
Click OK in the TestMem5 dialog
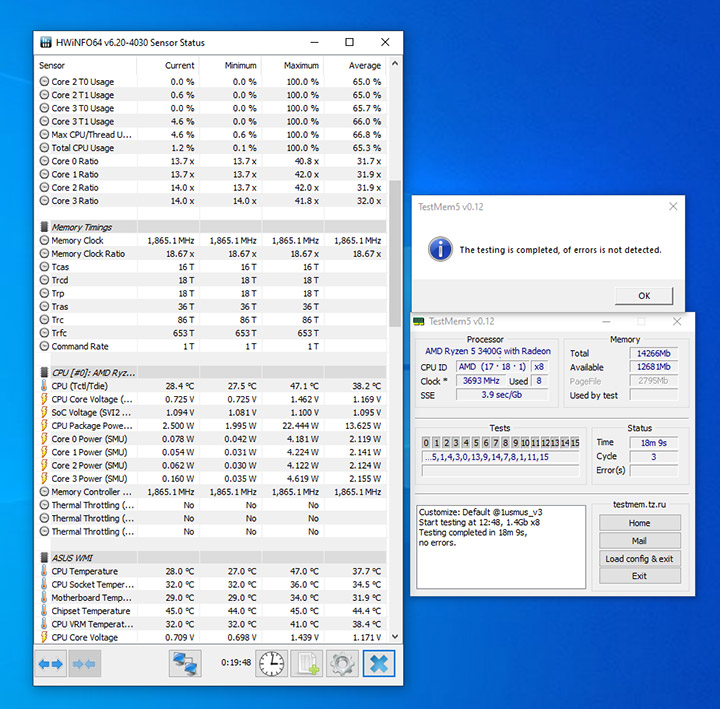click(644, 296)
